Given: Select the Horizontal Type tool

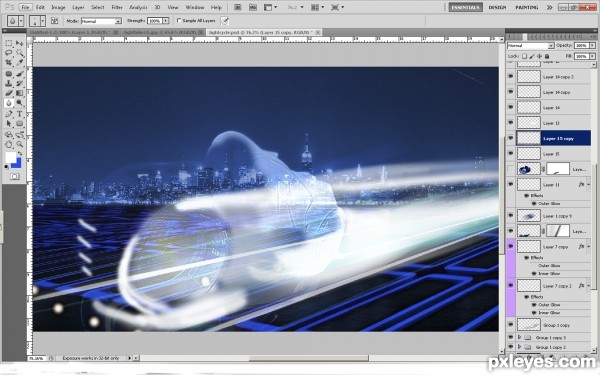Looking at the screenshot, I should coord(19,114).
